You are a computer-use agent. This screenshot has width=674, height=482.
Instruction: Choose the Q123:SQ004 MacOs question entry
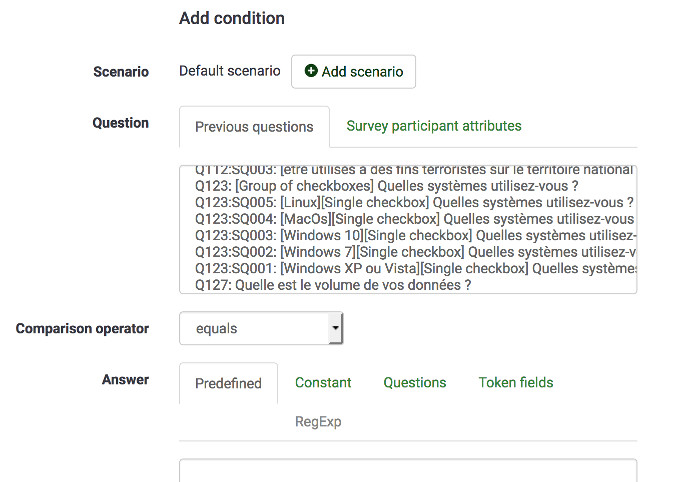(410, 219)
